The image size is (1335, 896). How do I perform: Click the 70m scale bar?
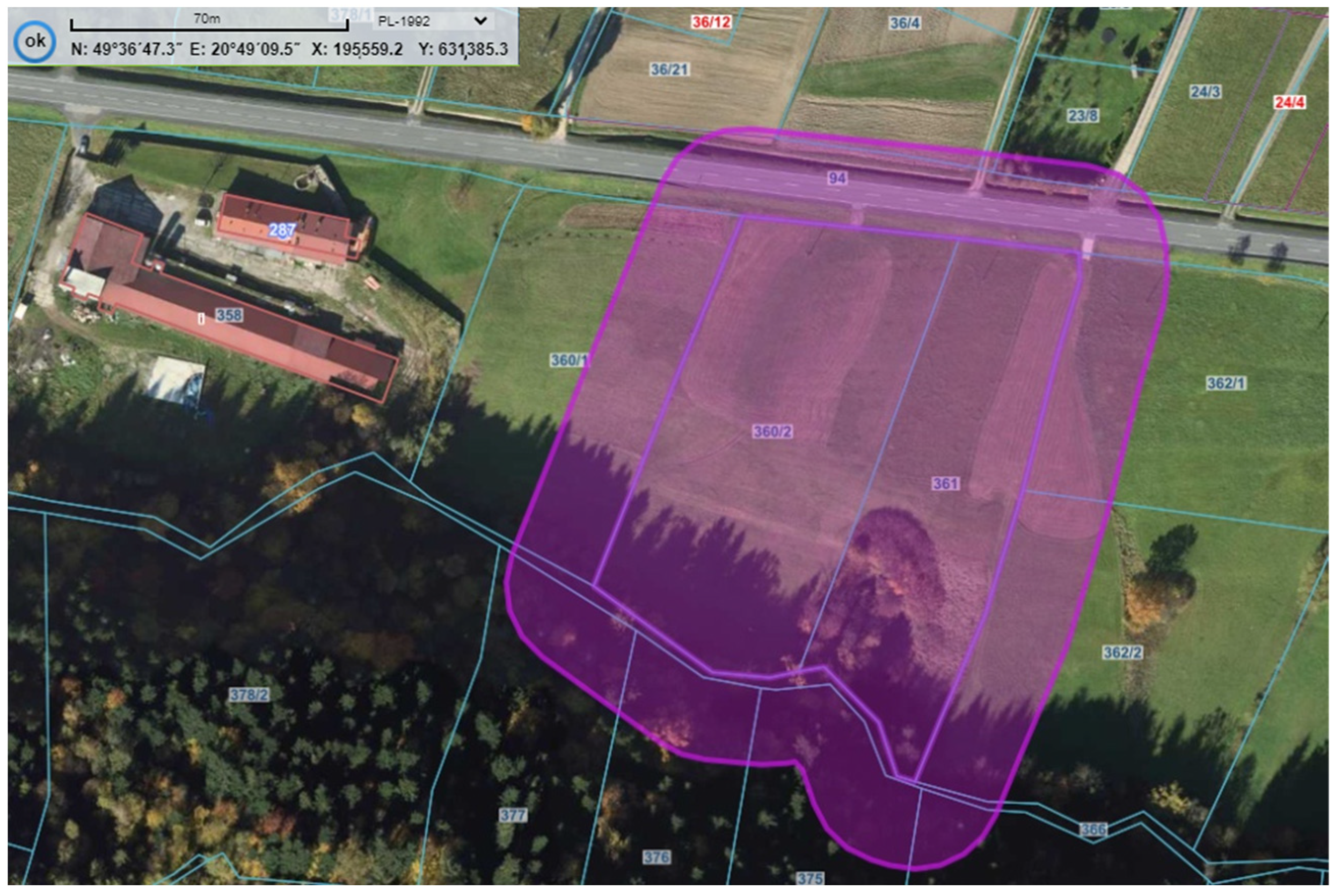coord(209,26)
